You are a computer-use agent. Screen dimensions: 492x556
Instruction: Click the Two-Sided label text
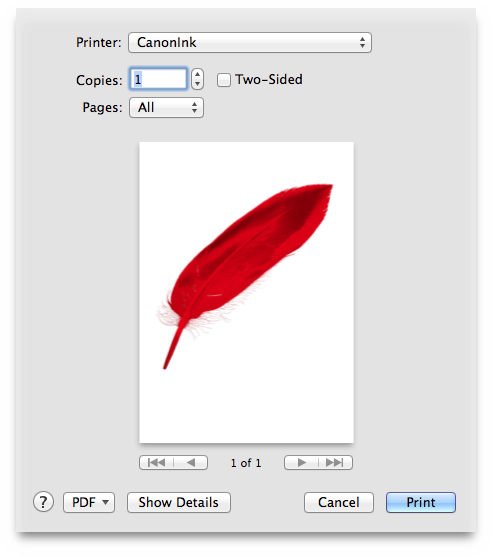269,79
